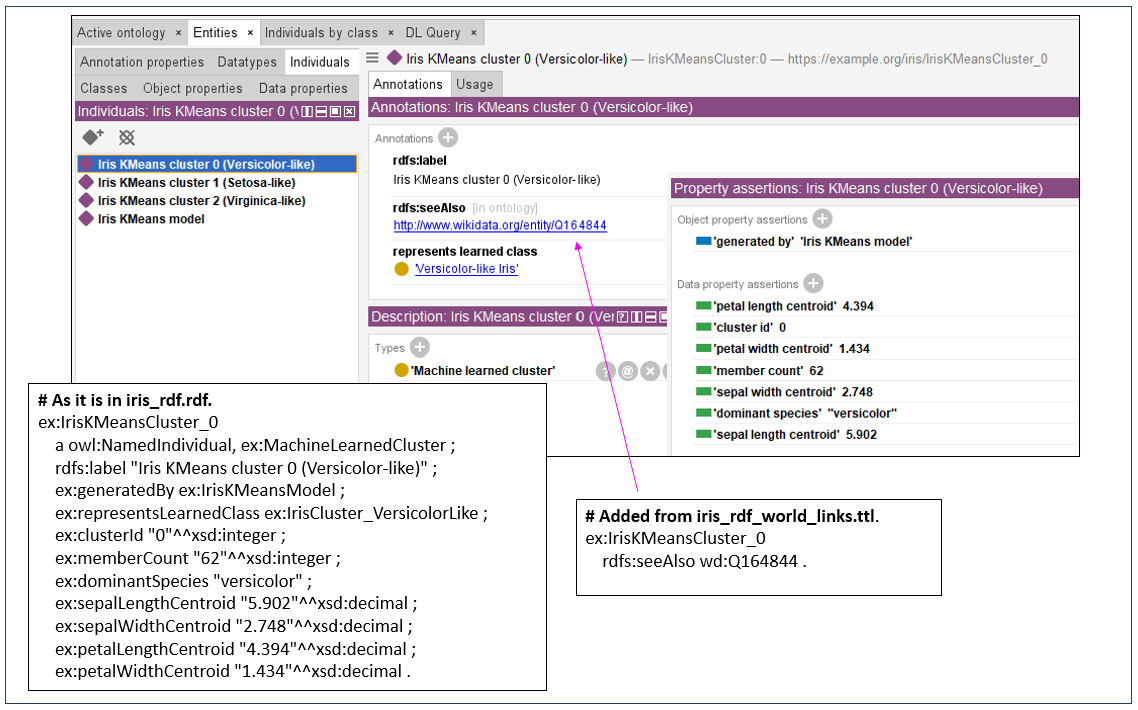This screenshot has width=1138, height=710.
Task: Select 'petal length centroid' 4.394 assertion
Action: (x=793, y=306)
